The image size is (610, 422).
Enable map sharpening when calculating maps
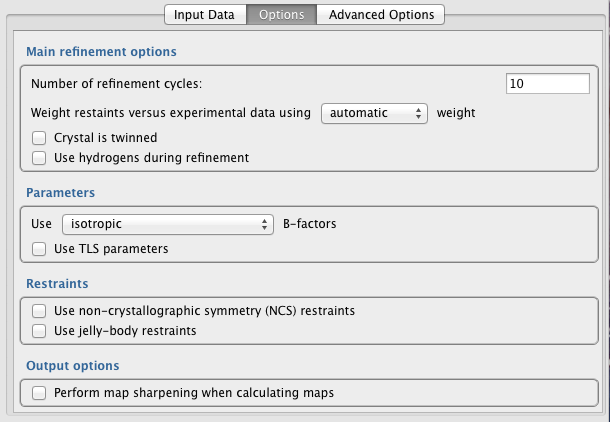click(39, 393)
